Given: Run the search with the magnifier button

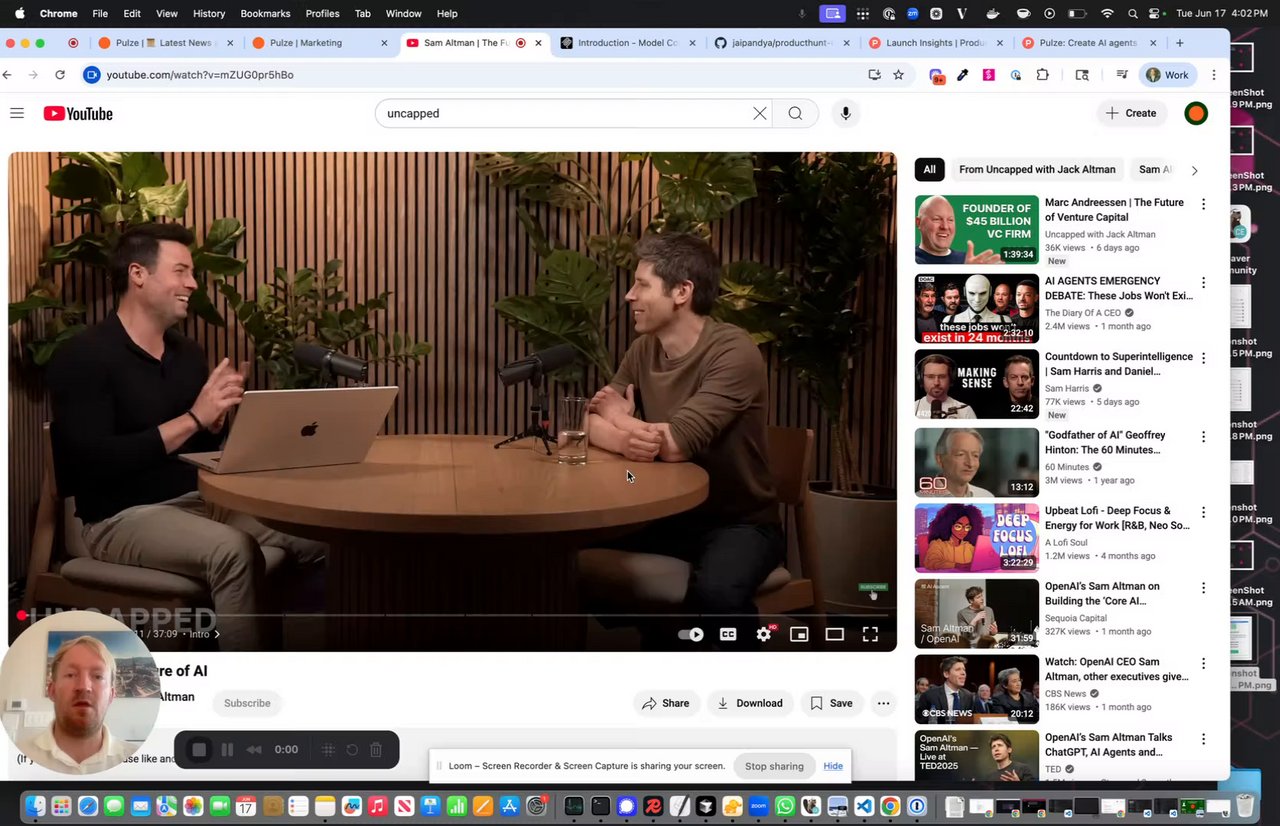Looking at the screenshot, I should [795, 113].
